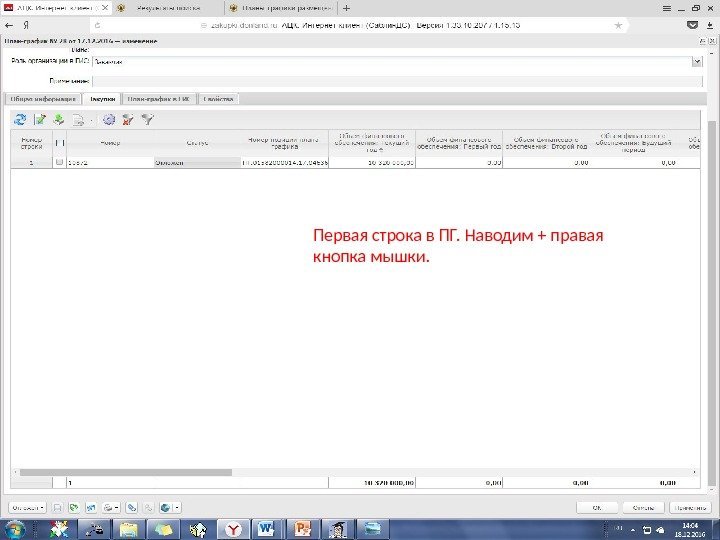Screen dimensions: 720x540
Task: Click the Yandex 'Я' home button
Action: point(26,25)
